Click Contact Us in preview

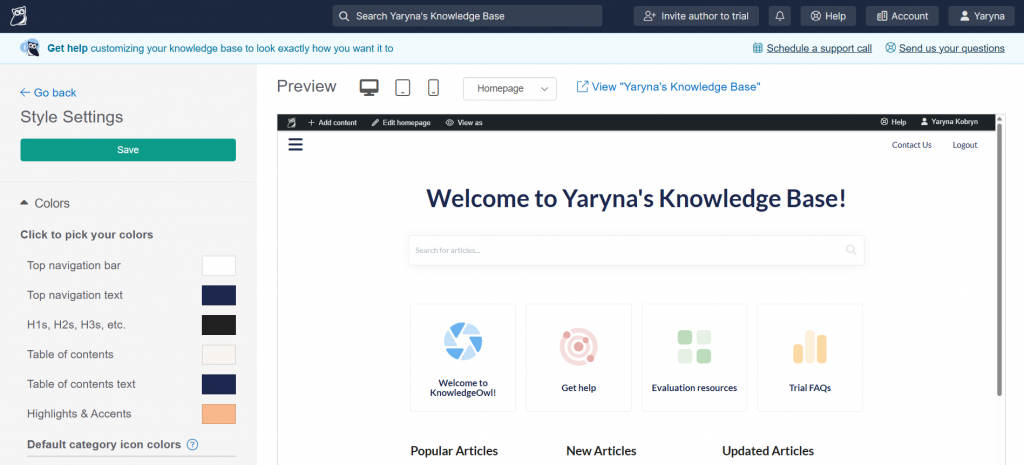click(x=912, y=145)
